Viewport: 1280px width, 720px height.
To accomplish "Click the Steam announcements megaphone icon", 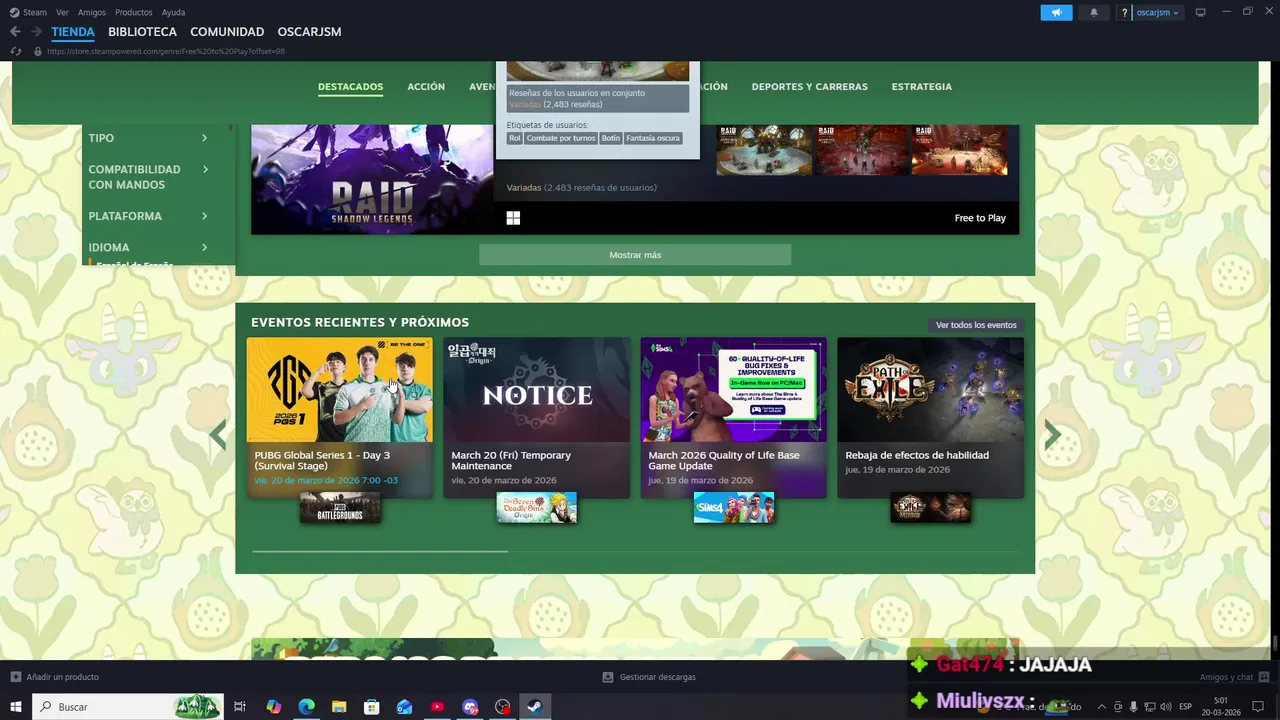I will tap(1056, 12).
